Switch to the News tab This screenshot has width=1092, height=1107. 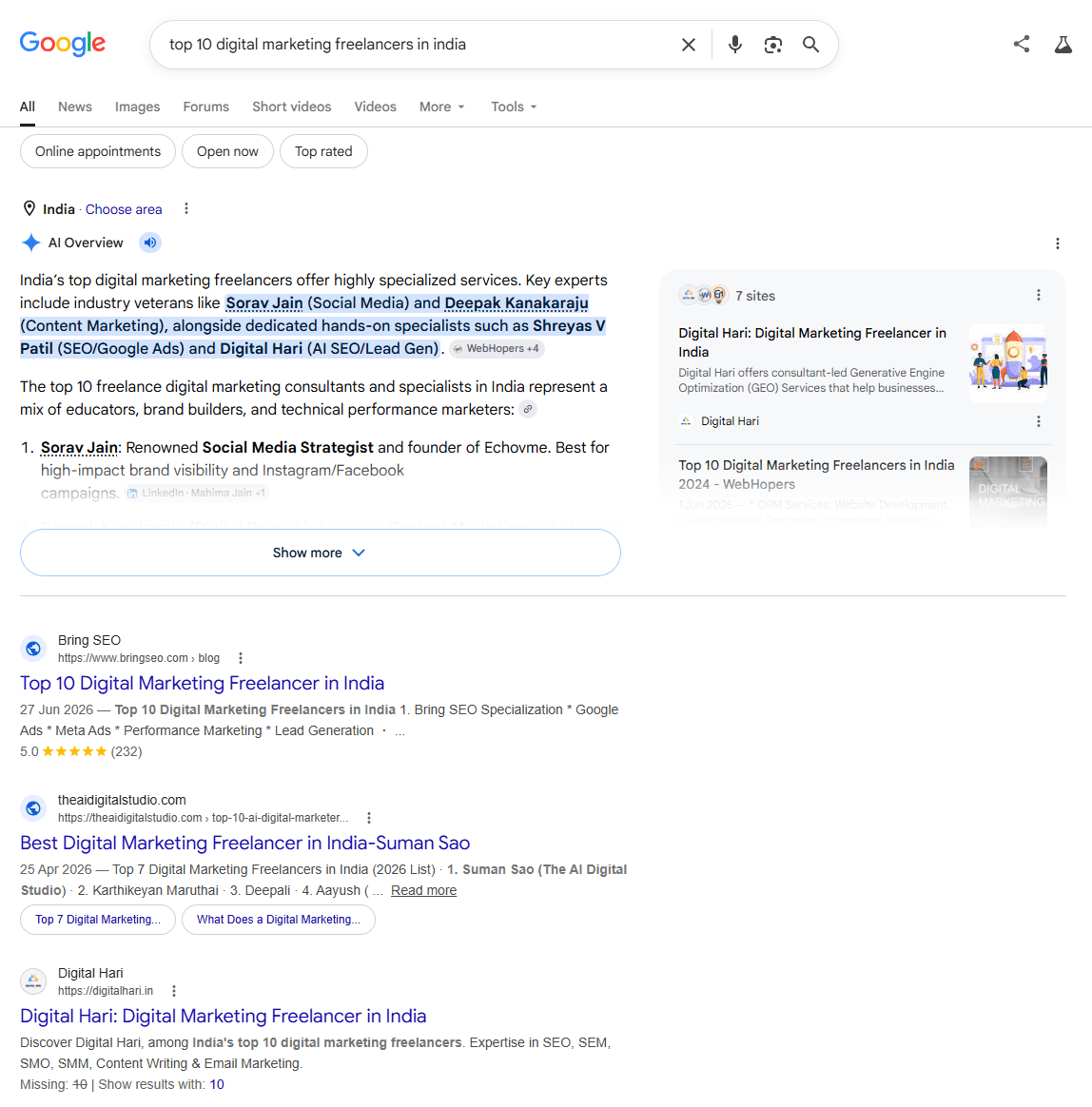(x=75, y=107)
